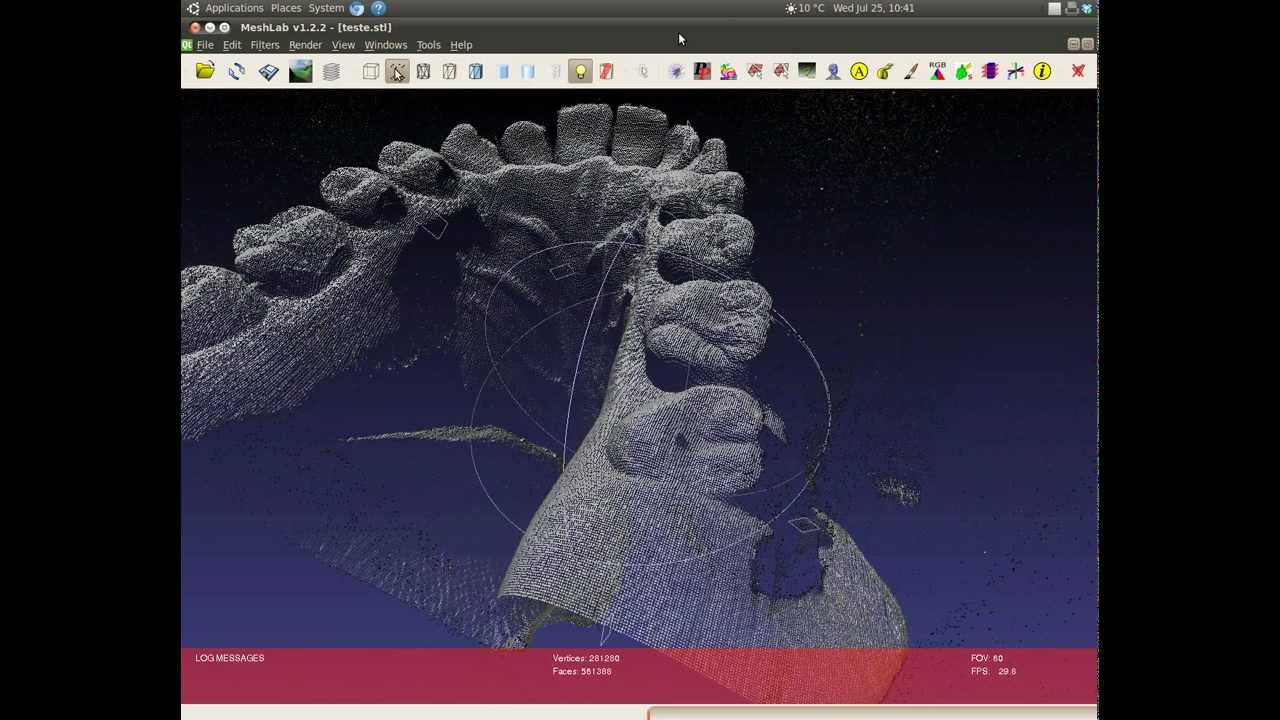The height and width of the screenshot is (720, 1280).
Task: Click the Save Snapshot landscape icon
Action: pyautogui.click(x=300, y=71)
